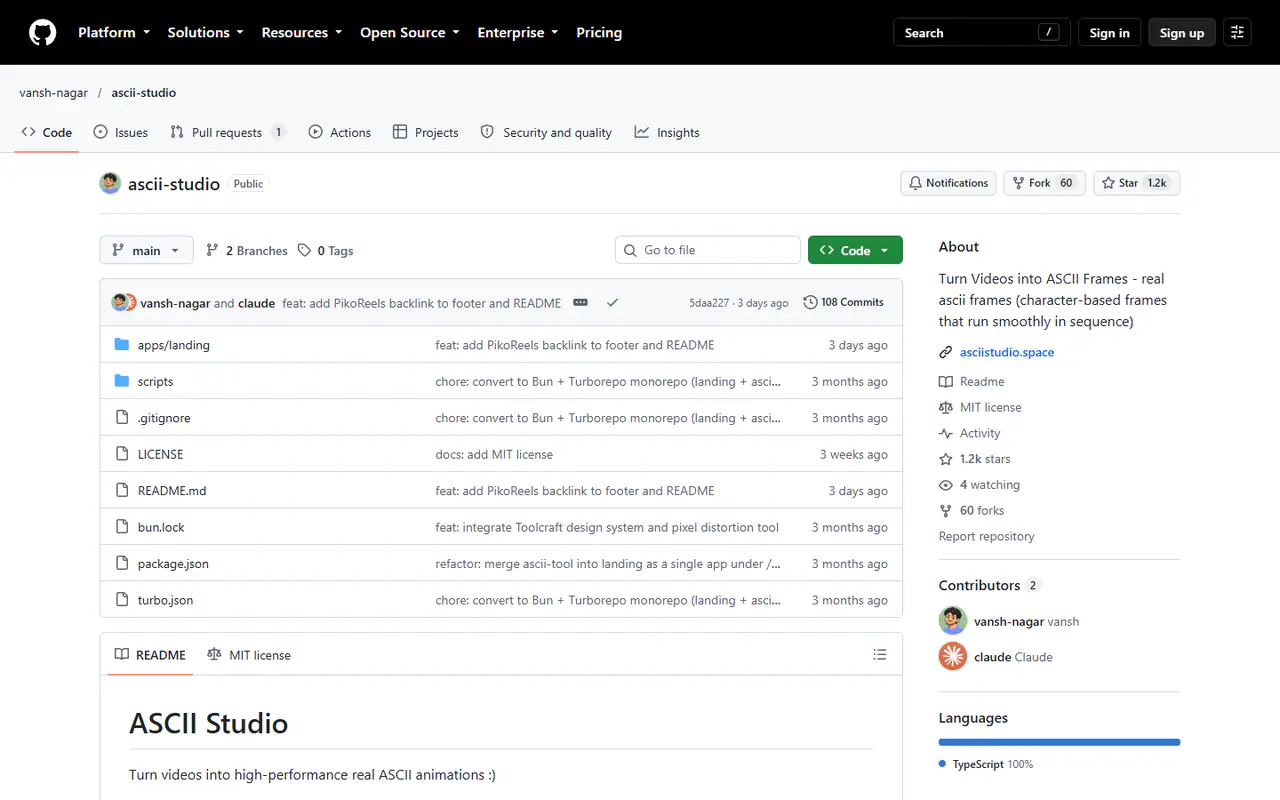Open the package.json file
The image size is (1280, 800).
[173, 564]
